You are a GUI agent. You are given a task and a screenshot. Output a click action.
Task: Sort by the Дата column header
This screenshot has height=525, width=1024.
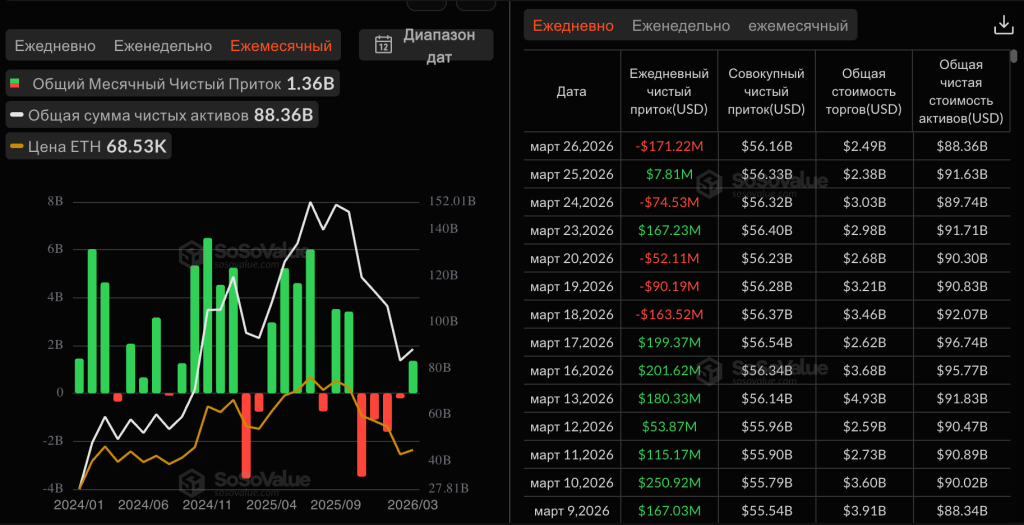571,91
